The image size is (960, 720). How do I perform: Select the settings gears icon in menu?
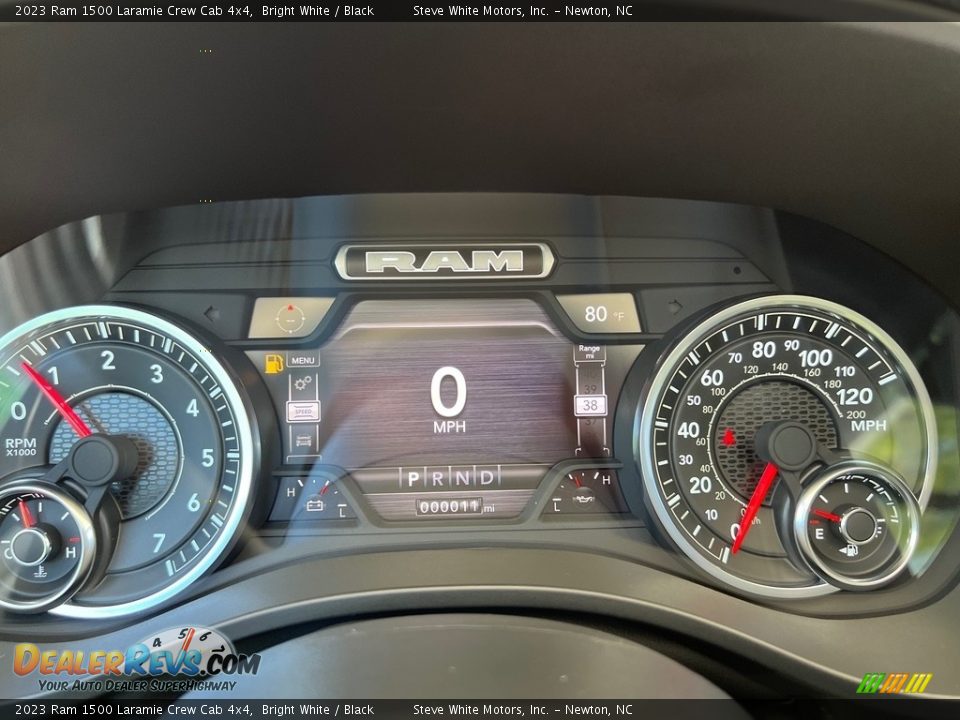(x=303, y=384)
